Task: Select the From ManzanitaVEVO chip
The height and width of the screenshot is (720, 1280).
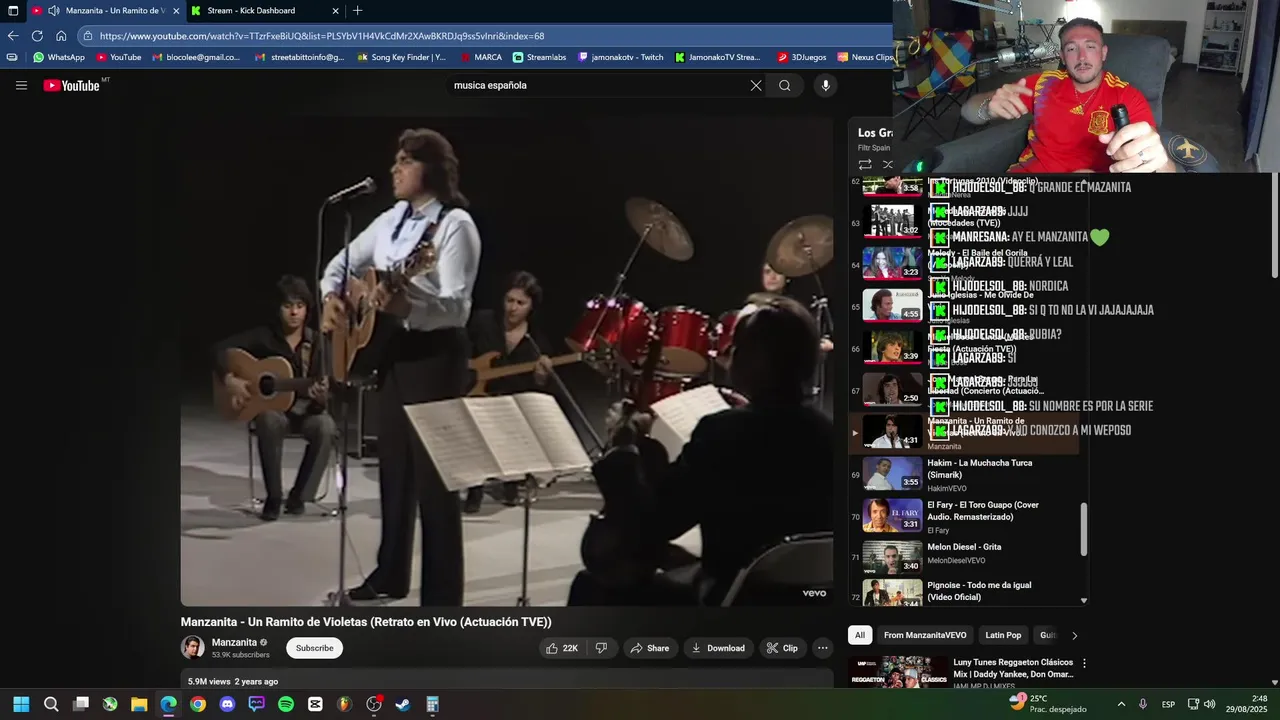Action: (x=925, y=635)
